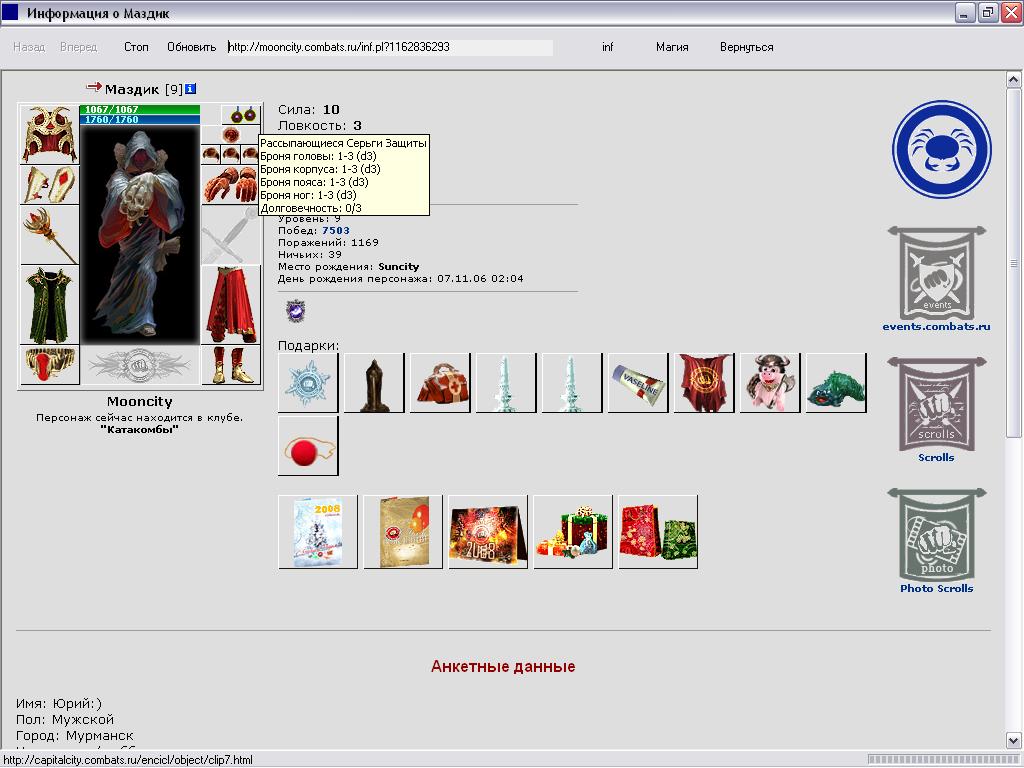Click the red boots equipment slot
This screenshot has height=768, width=1024.
point(231,365)
